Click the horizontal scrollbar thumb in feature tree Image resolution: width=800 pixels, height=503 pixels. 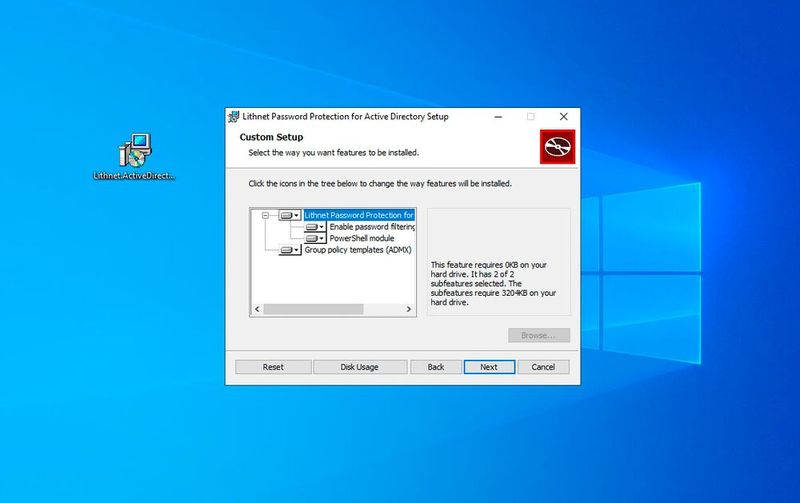coord(313,309)
